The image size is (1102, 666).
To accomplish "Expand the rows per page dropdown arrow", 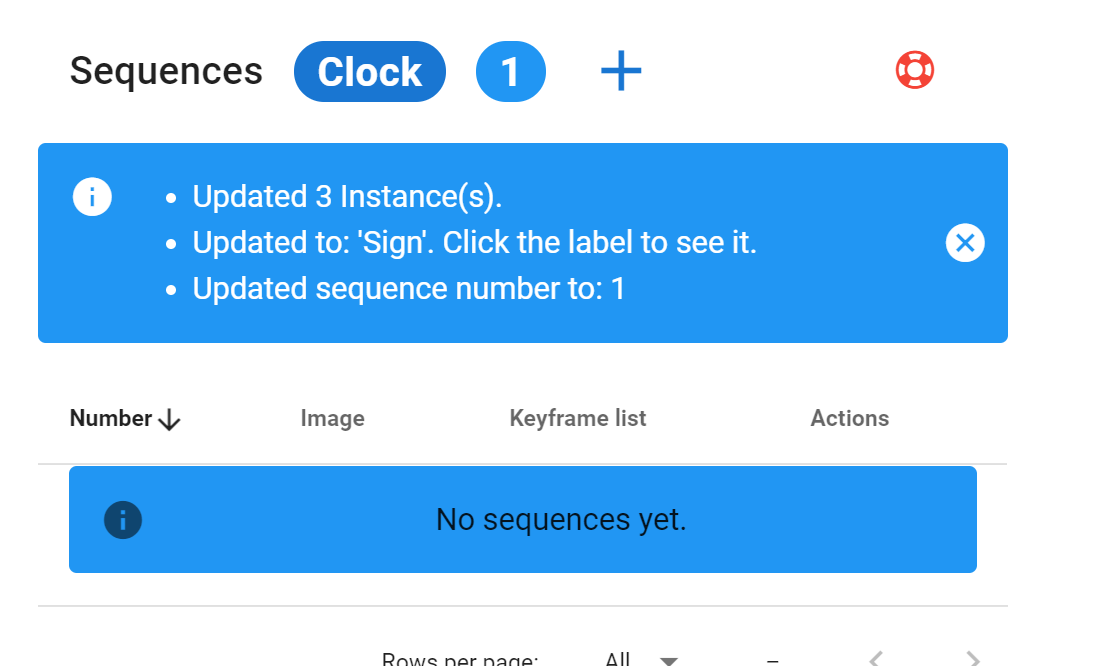I will (x=669, y=660).
